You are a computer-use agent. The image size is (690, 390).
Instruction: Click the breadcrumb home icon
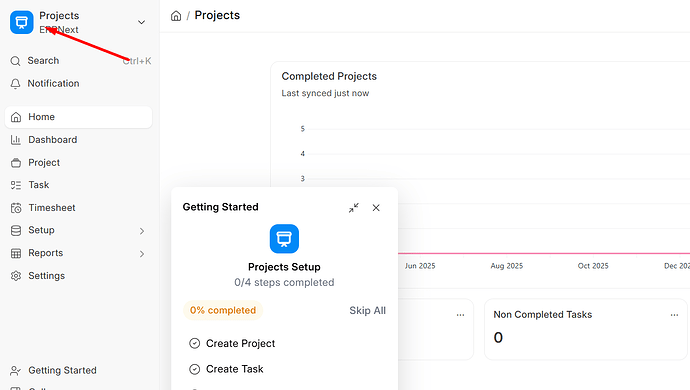coord(176,16)
